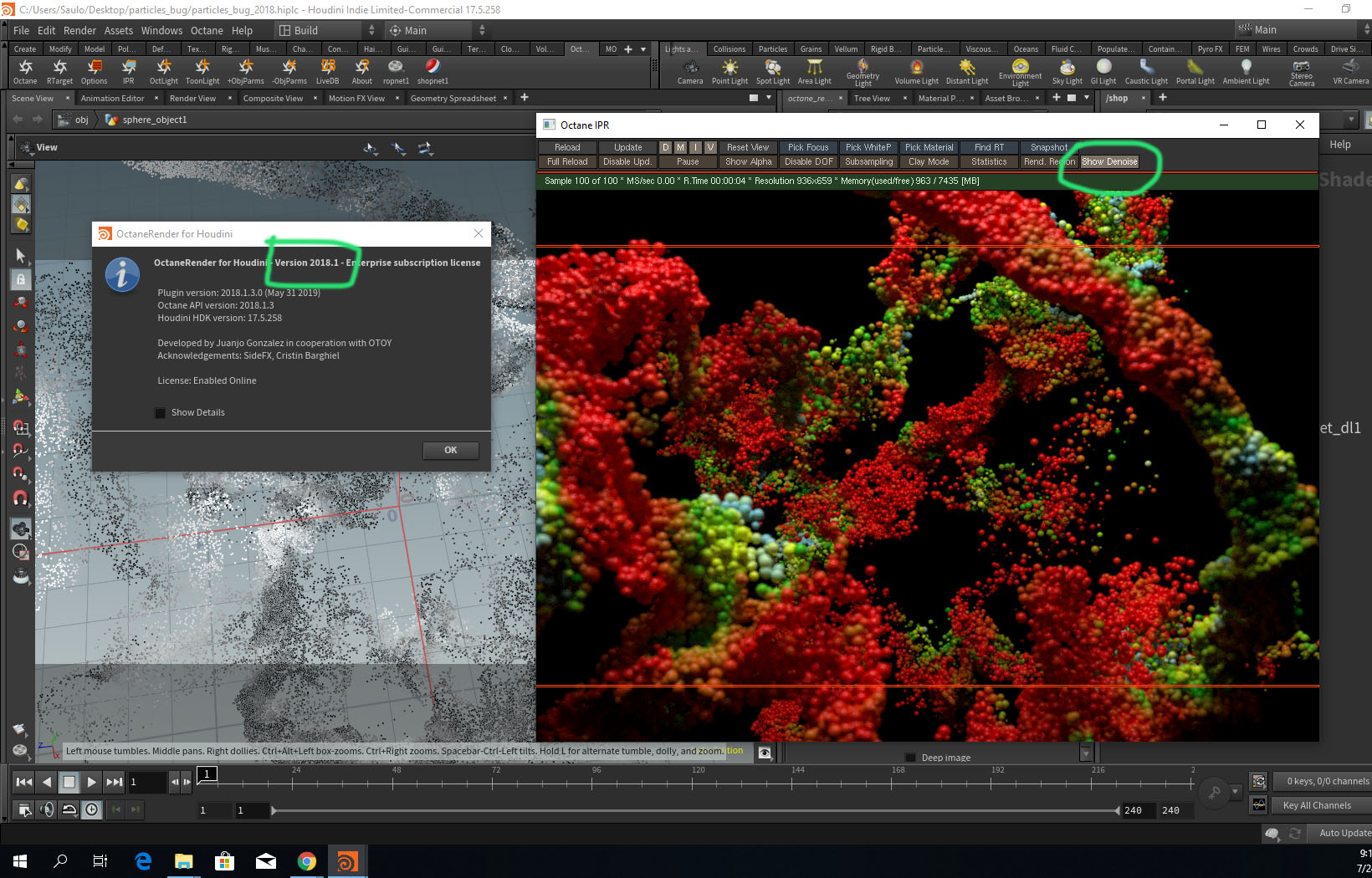Open the Octane Options shelf tool

pyautogui.click(x=94, y=71)
